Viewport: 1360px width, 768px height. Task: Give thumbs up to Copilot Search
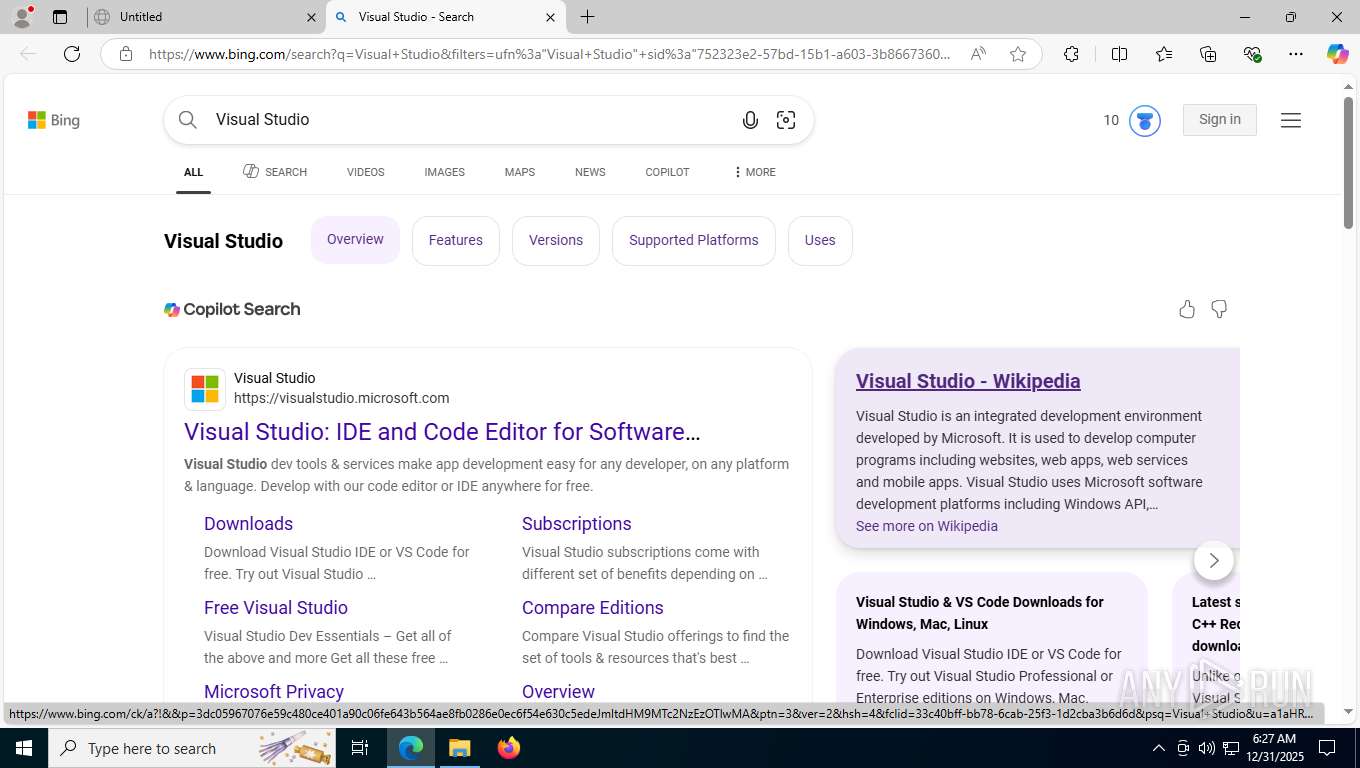(x=1187, y=309)
